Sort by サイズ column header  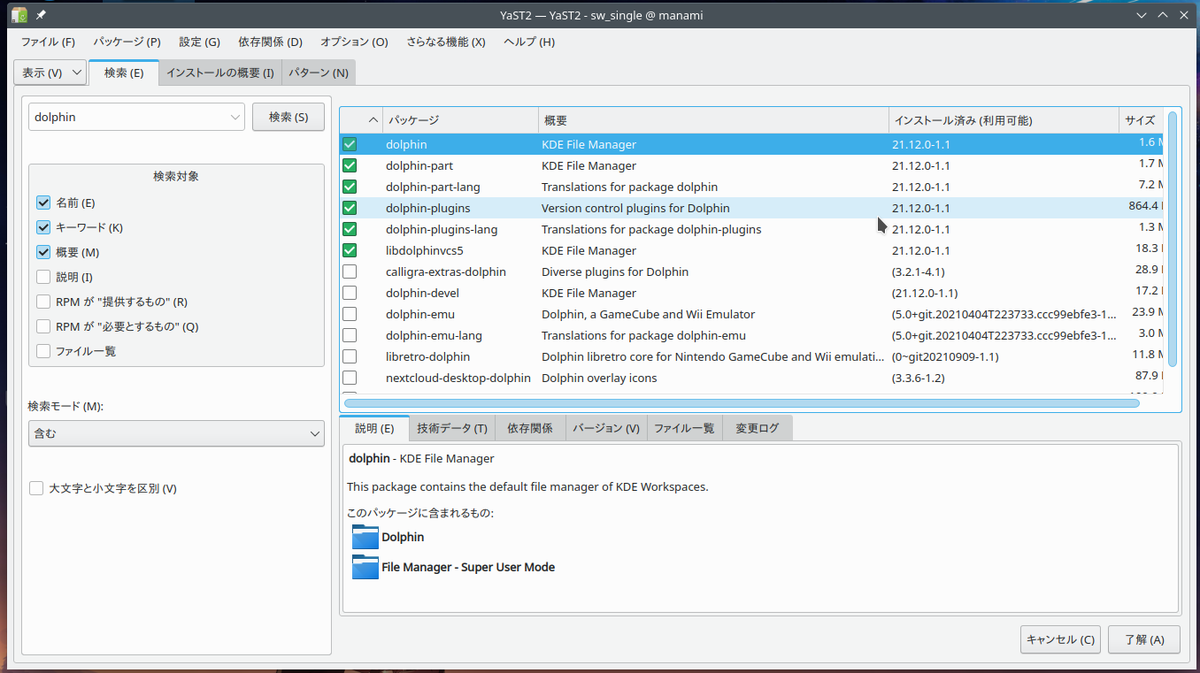(1142, 120)
